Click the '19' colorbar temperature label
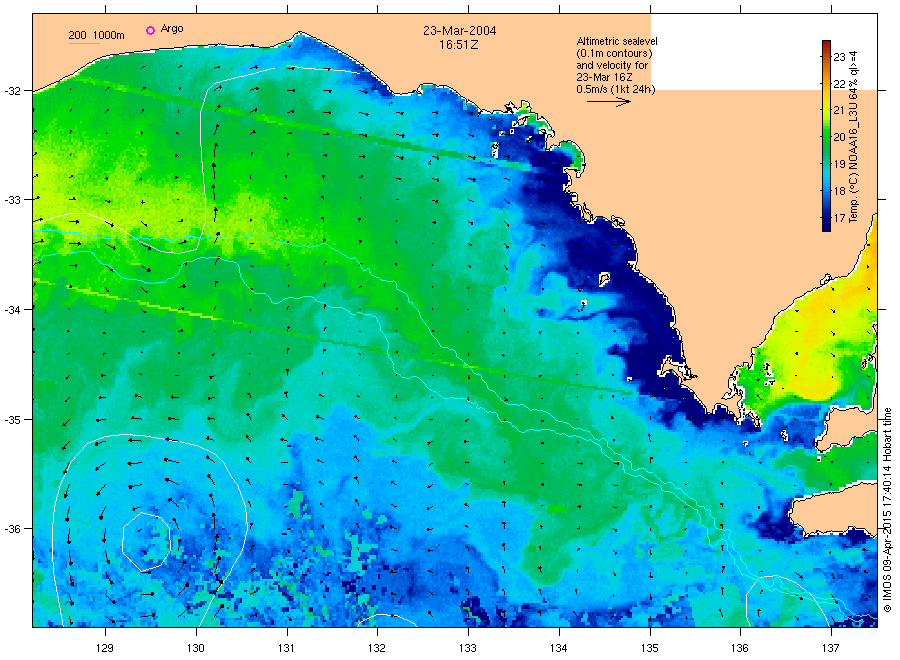 click(x=839, y=164)
